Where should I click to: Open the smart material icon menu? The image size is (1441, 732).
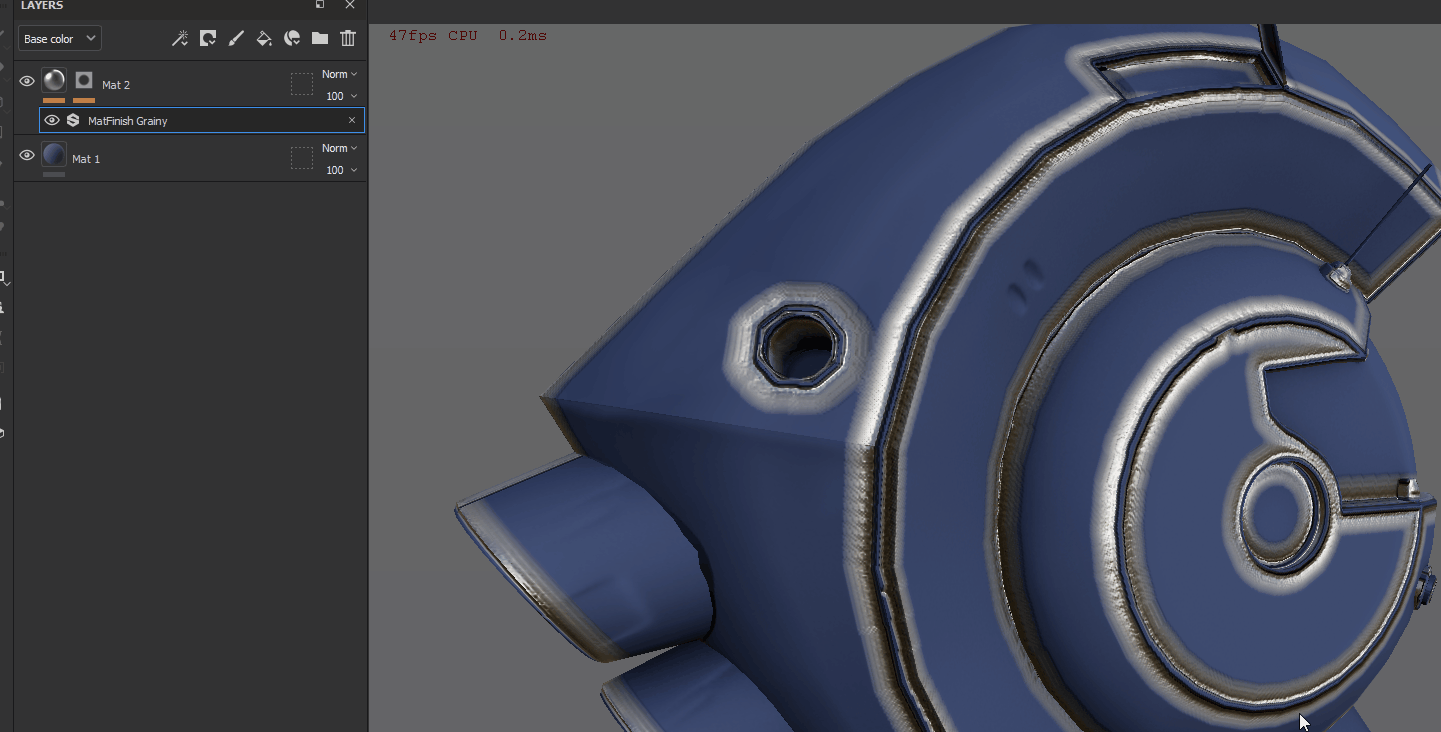pyautogui.click(x=292, y=39)
